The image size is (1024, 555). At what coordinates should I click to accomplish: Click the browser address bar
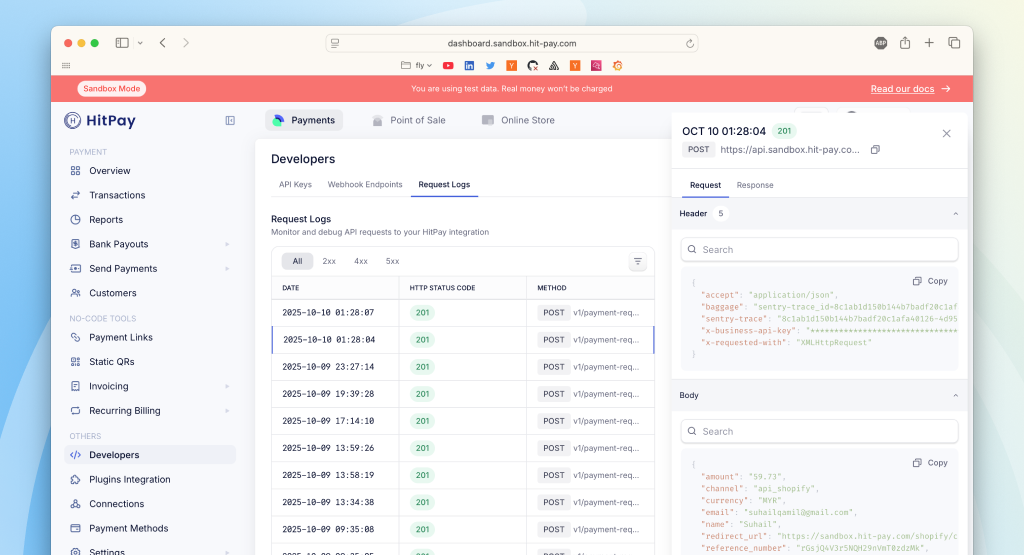pos(511,43)
